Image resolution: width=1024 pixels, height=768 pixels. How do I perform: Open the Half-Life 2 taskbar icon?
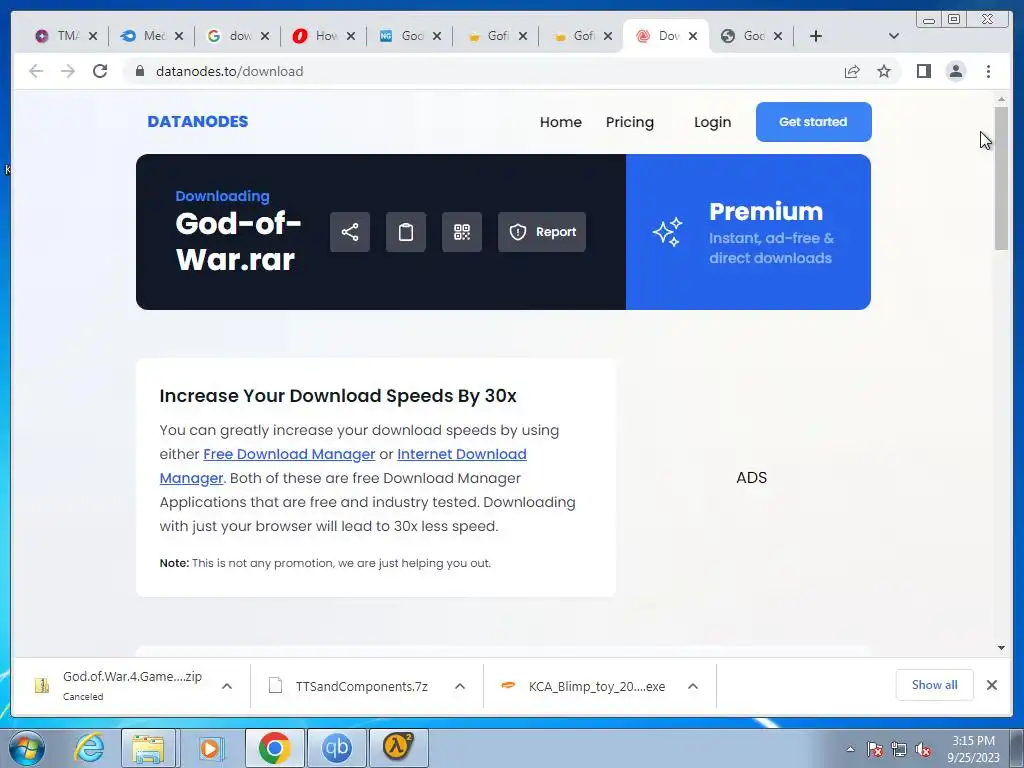398,748
